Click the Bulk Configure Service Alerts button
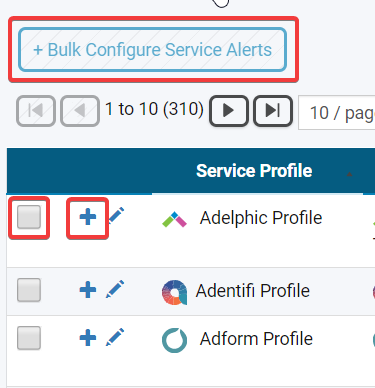The height and width of the screenshot is (388, 375). pos(153,50)
